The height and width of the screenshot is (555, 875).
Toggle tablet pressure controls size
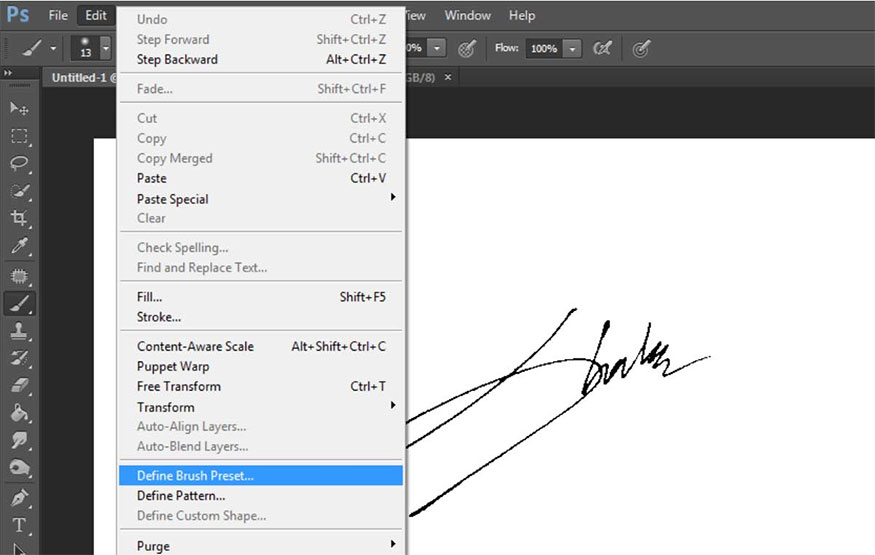(641, 49)
